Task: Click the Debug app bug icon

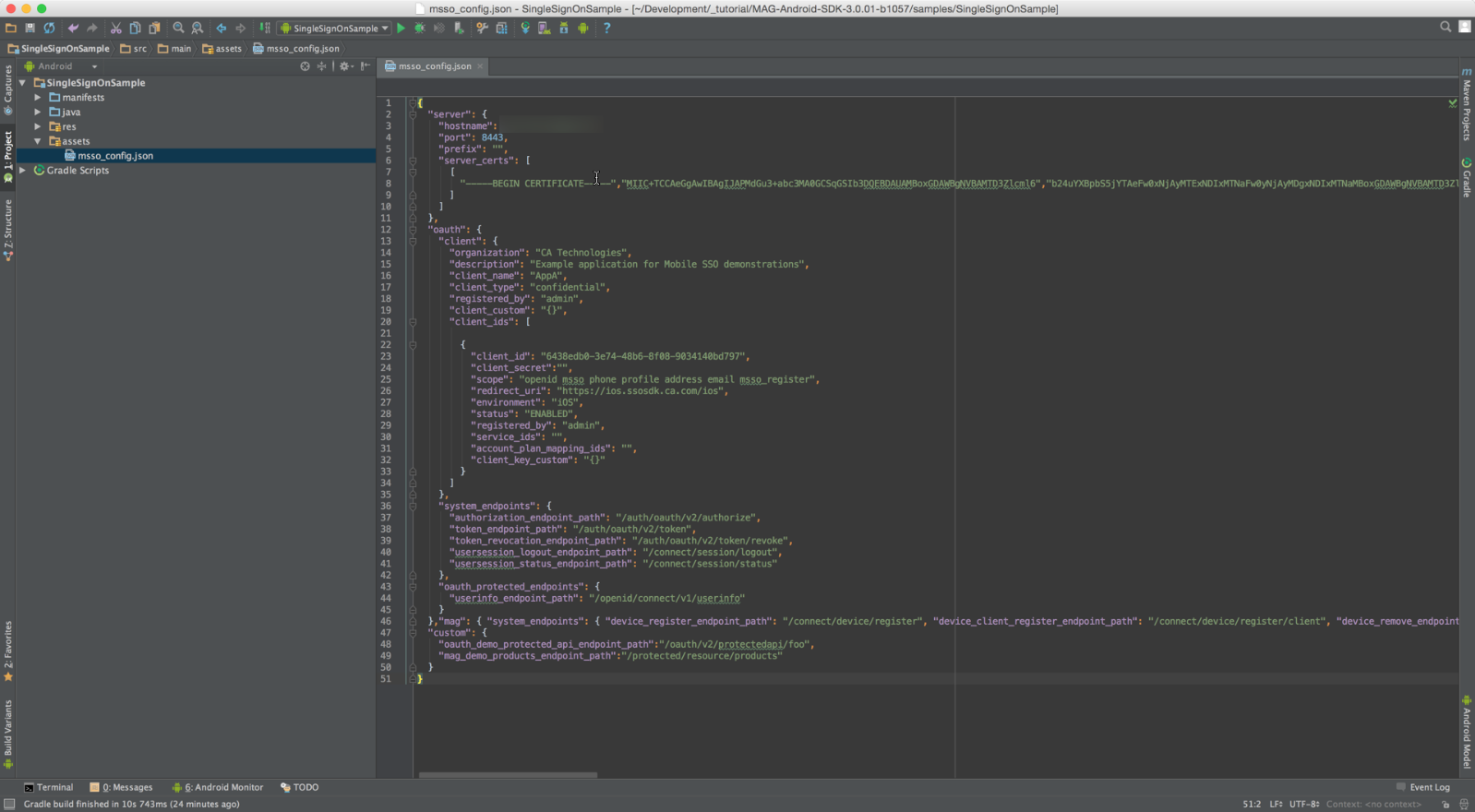Action: tap(420, 28)
